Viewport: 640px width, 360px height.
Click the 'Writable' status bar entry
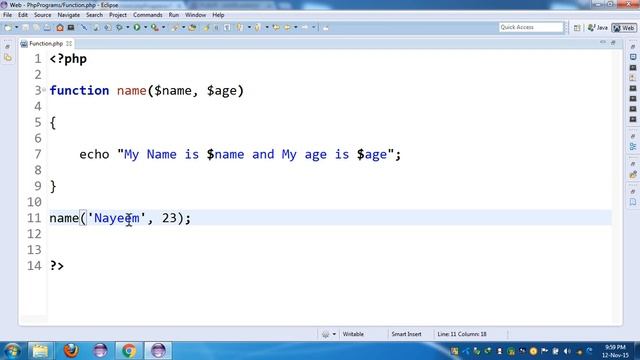point(353,334)
